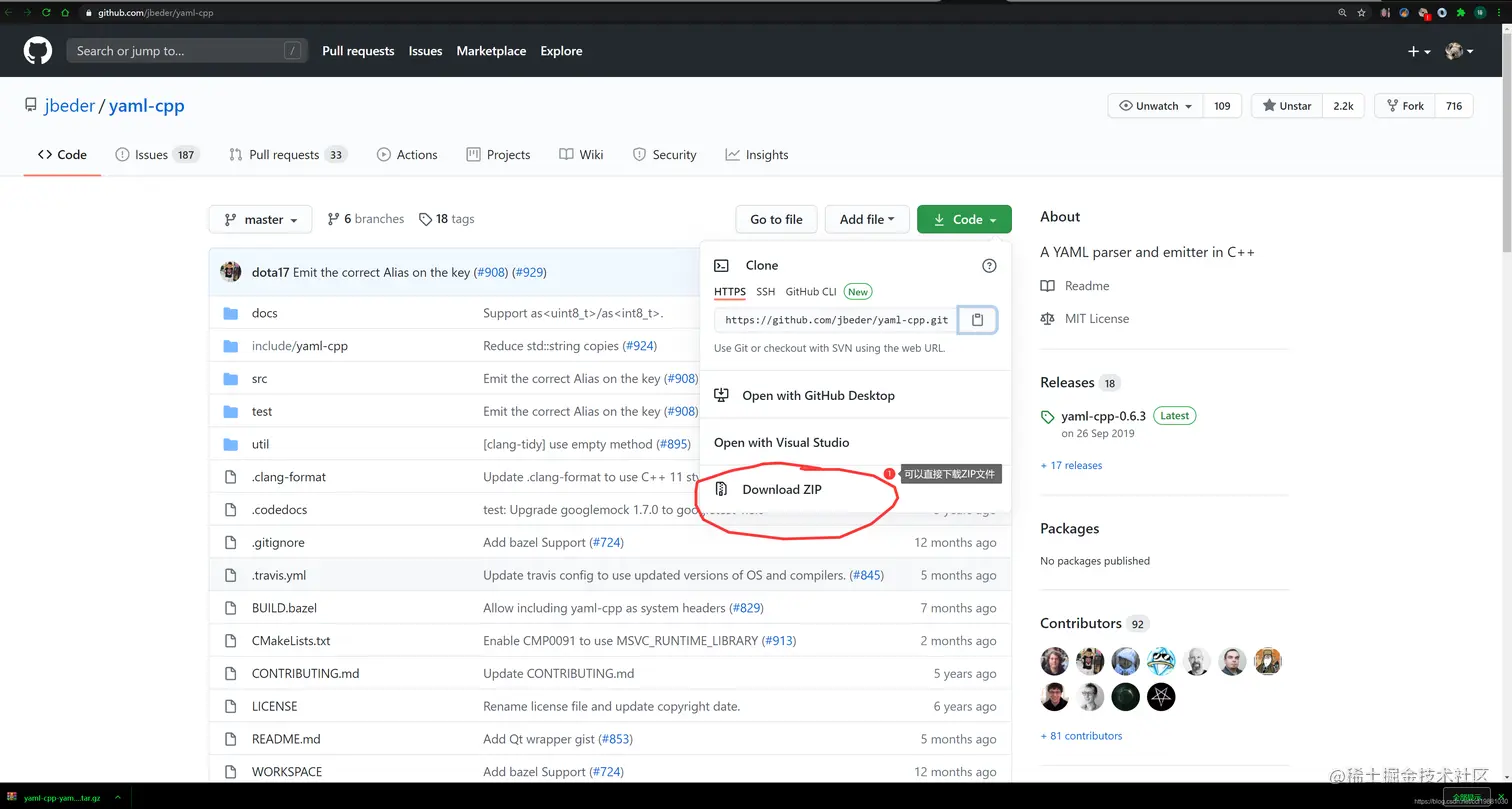
Task: Open the jbeder owner link
Action: coord(70,106)
